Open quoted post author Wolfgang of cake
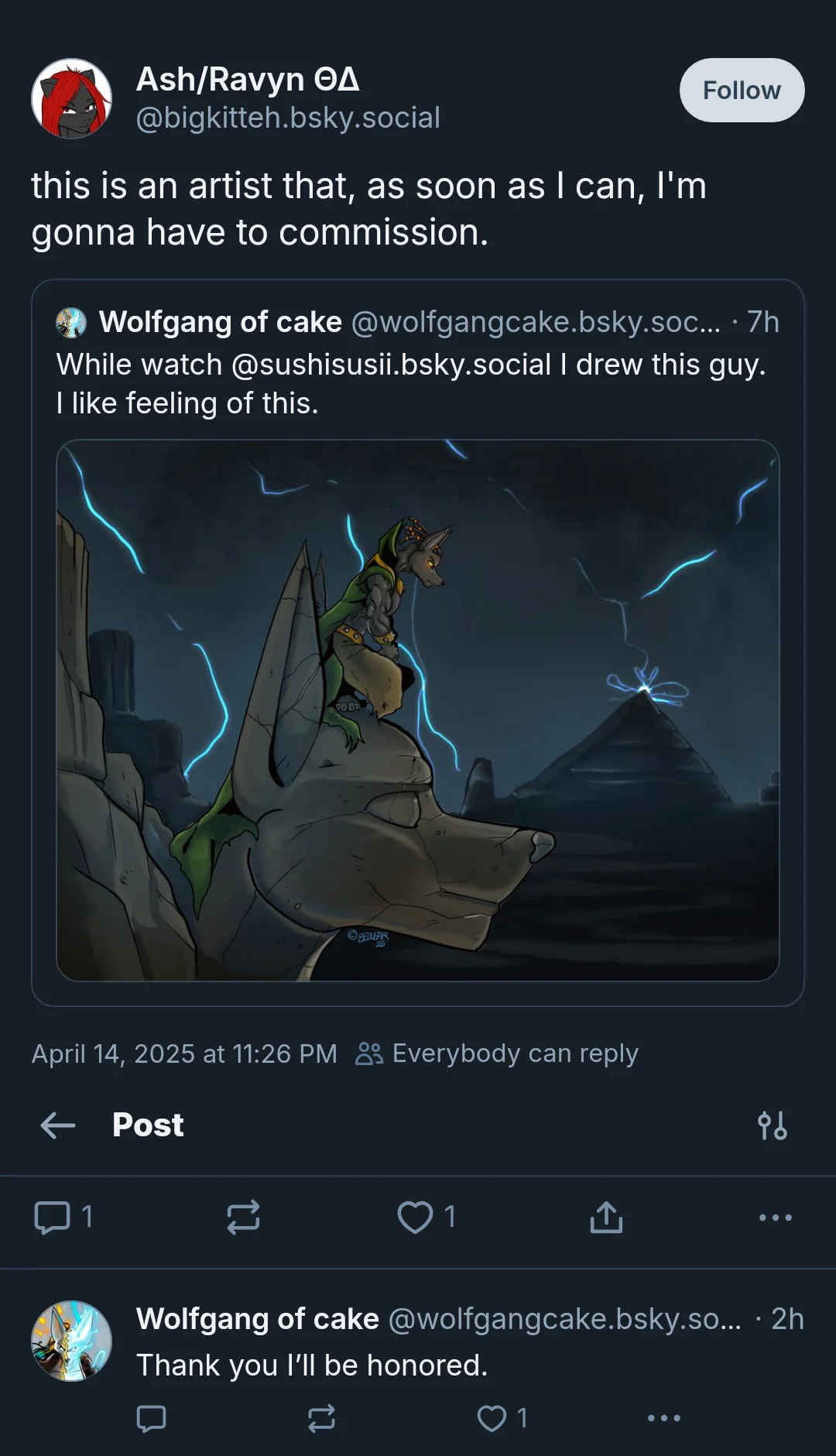 pyautogui.click(x=221, y=322)
